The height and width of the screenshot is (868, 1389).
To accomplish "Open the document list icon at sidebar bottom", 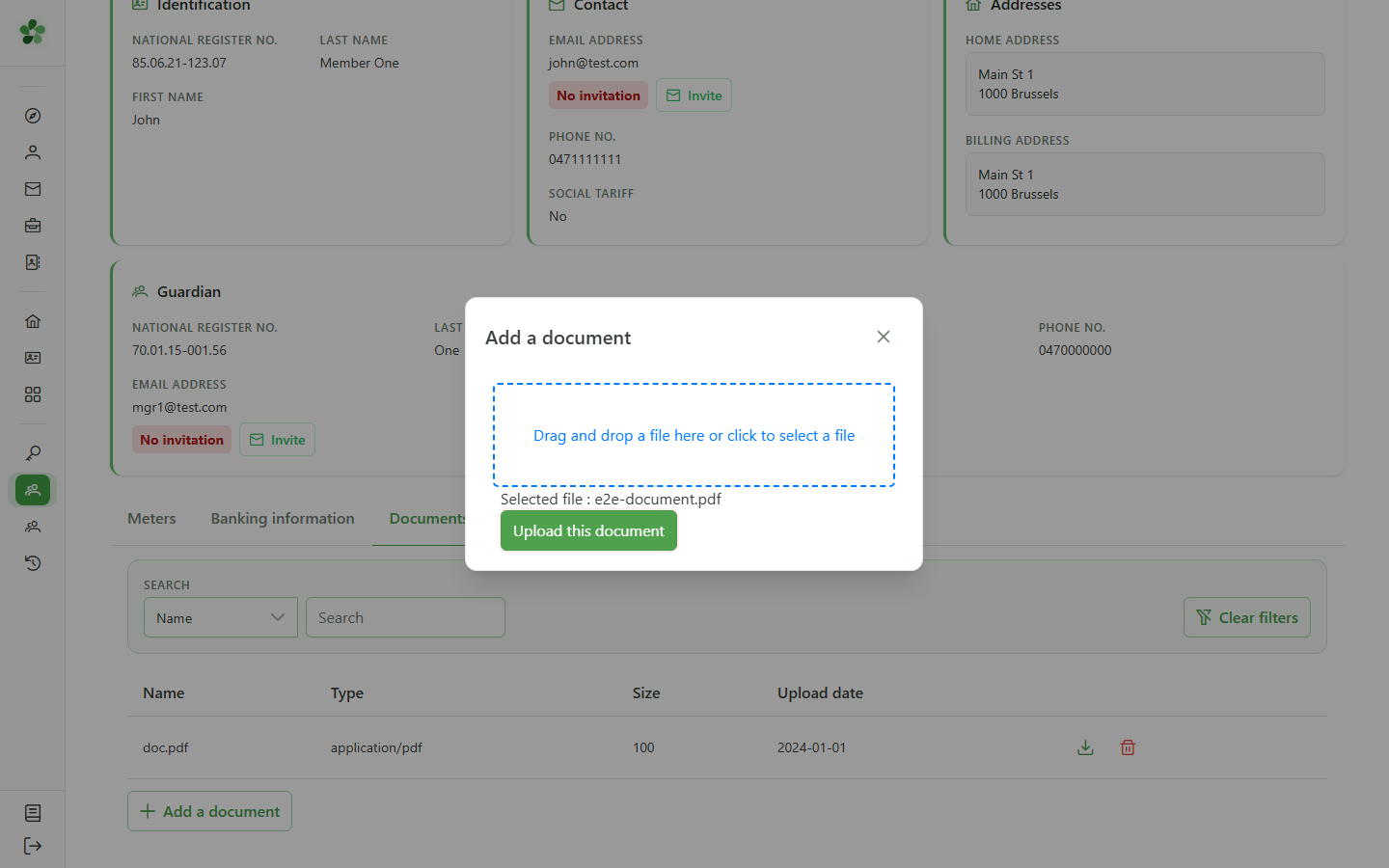I will (33, 813).
